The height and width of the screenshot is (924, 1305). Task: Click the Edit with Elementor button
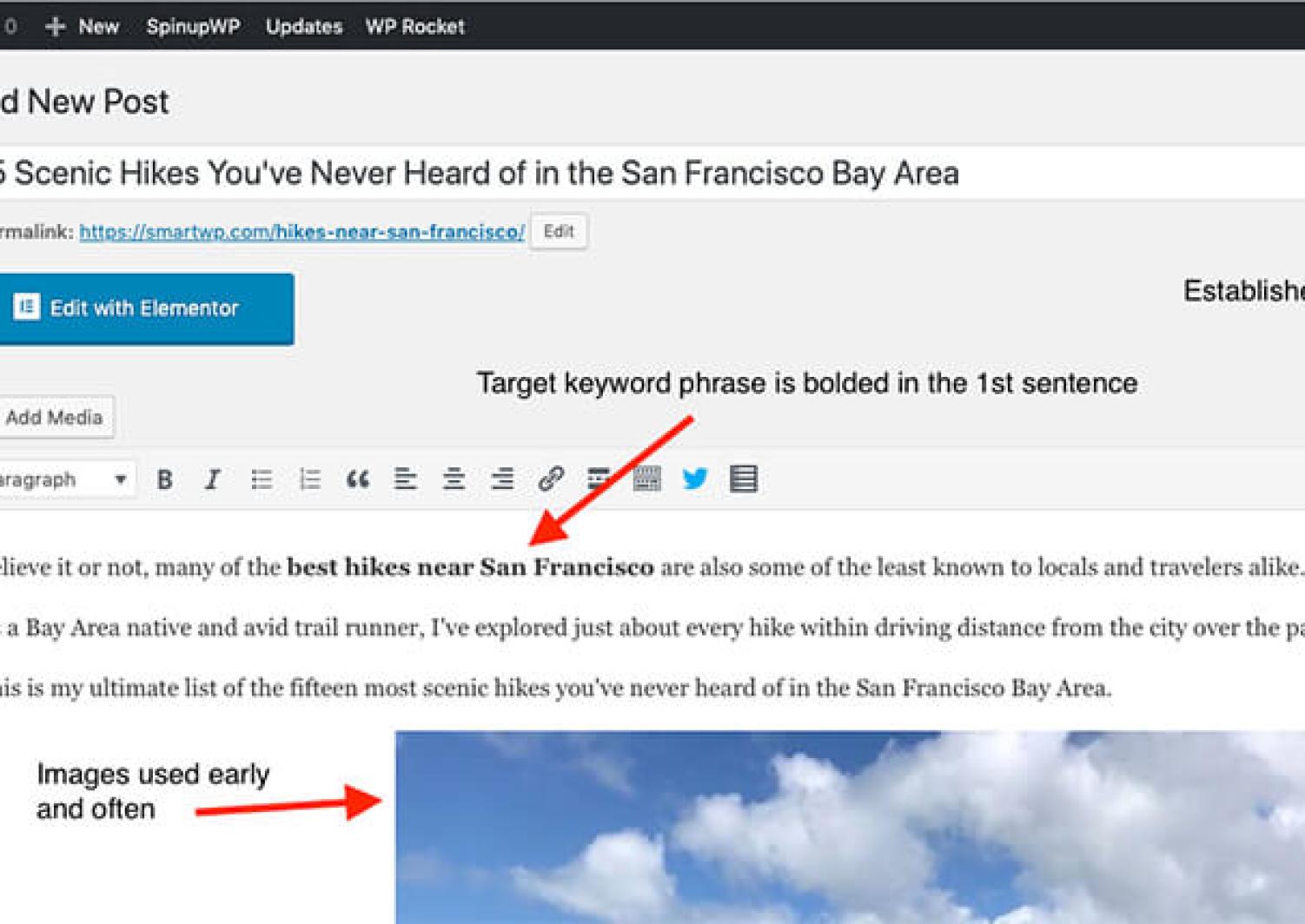(x=143, y=308)
